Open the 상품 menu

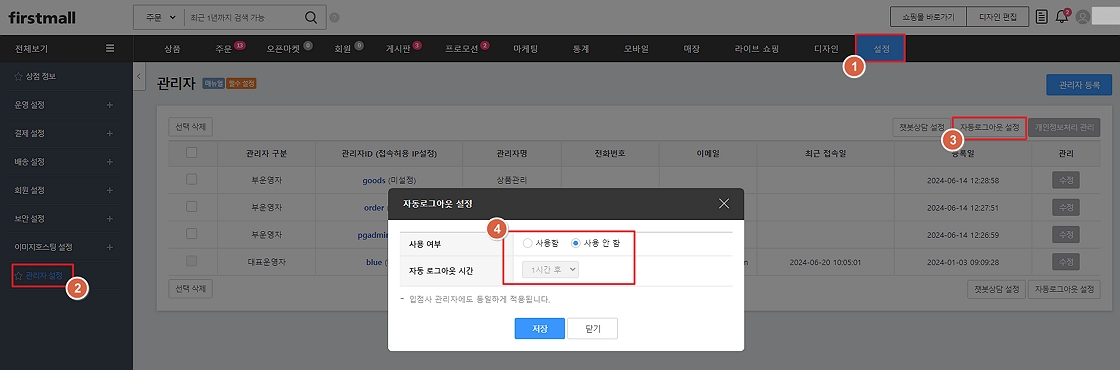tap(172, 49)
